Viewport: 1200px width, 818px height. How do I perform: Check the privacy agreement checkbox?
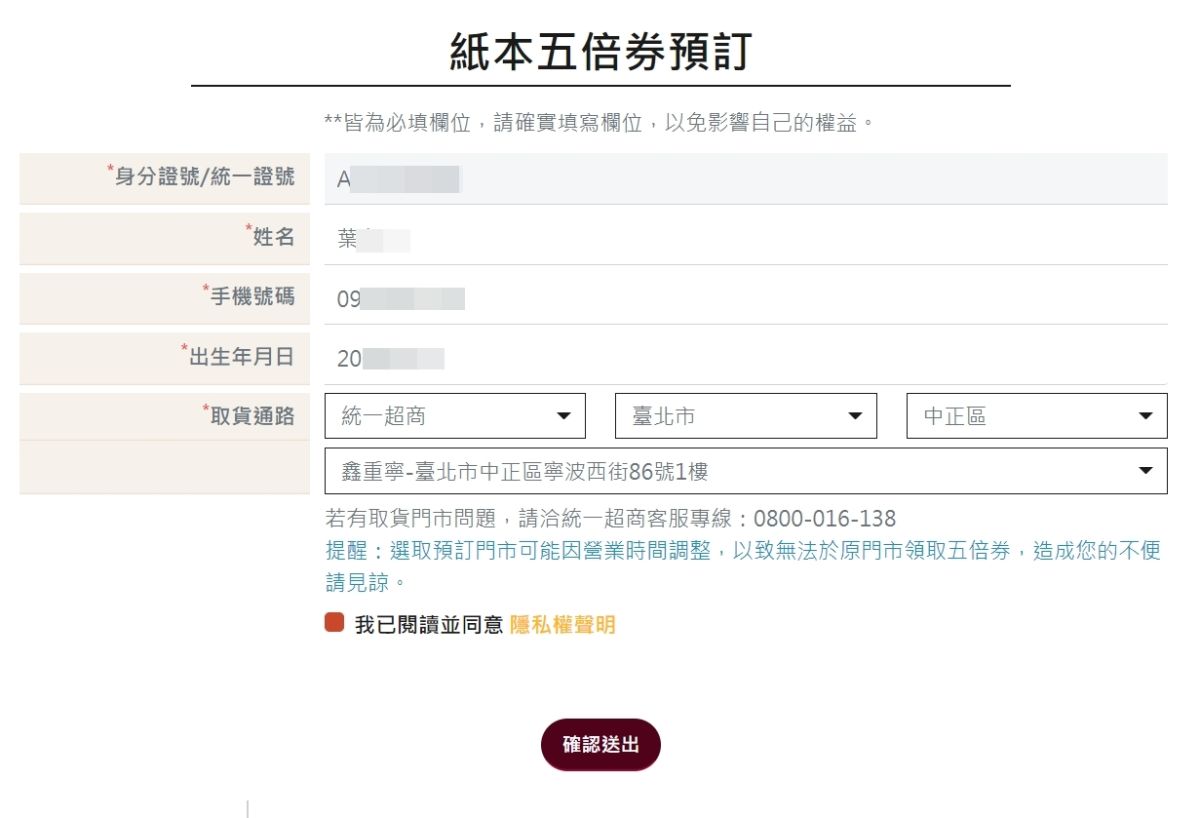click(x=334, y=623)
